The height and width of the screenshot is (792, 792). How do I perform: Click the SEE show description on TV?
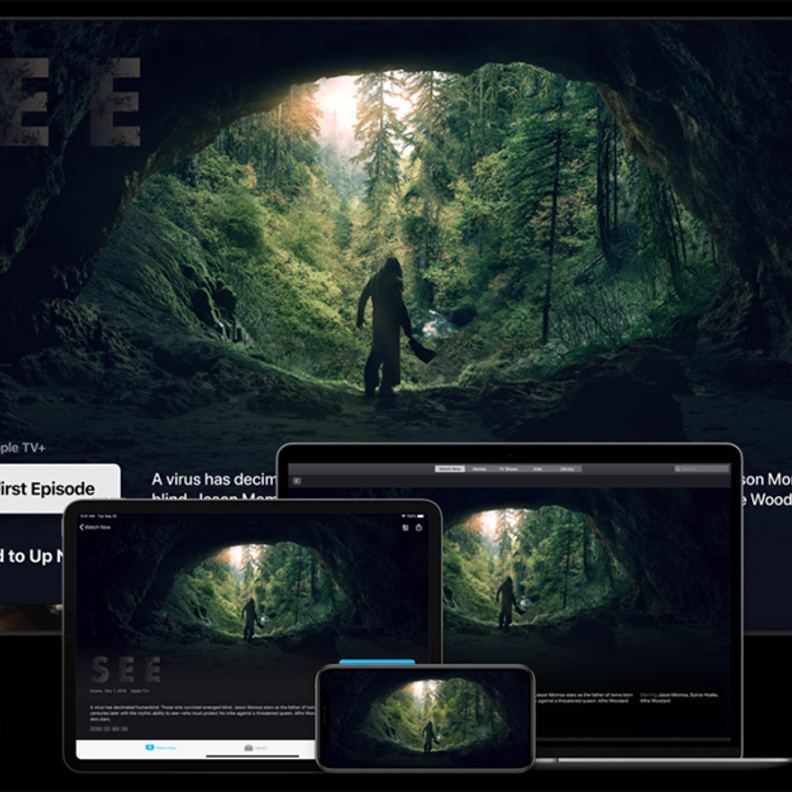210,489
